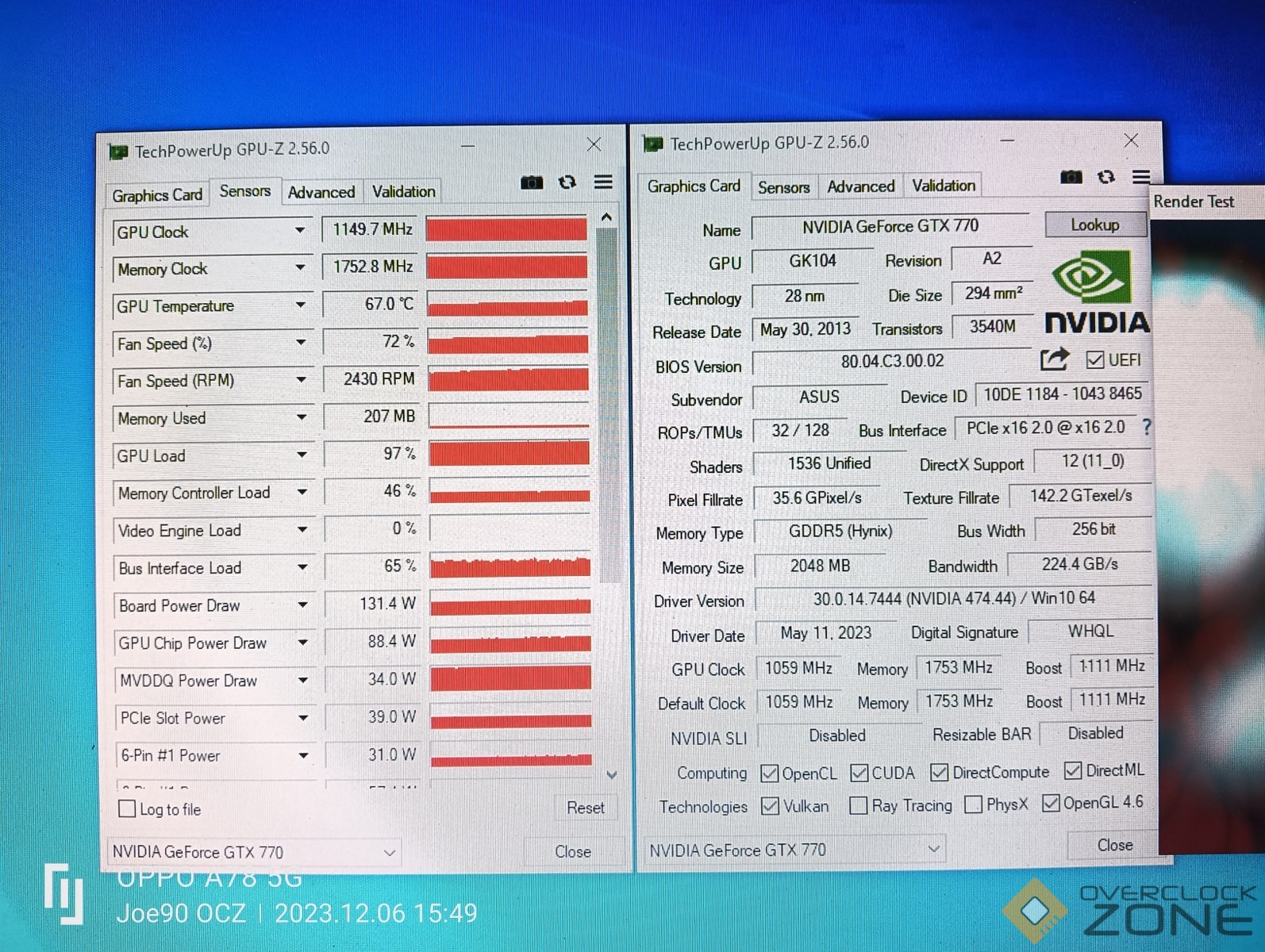Open the GPU Load sensor dropdown
This screenshot has height=952, width=1265.
pyautogui.click(x=302, y=455)
